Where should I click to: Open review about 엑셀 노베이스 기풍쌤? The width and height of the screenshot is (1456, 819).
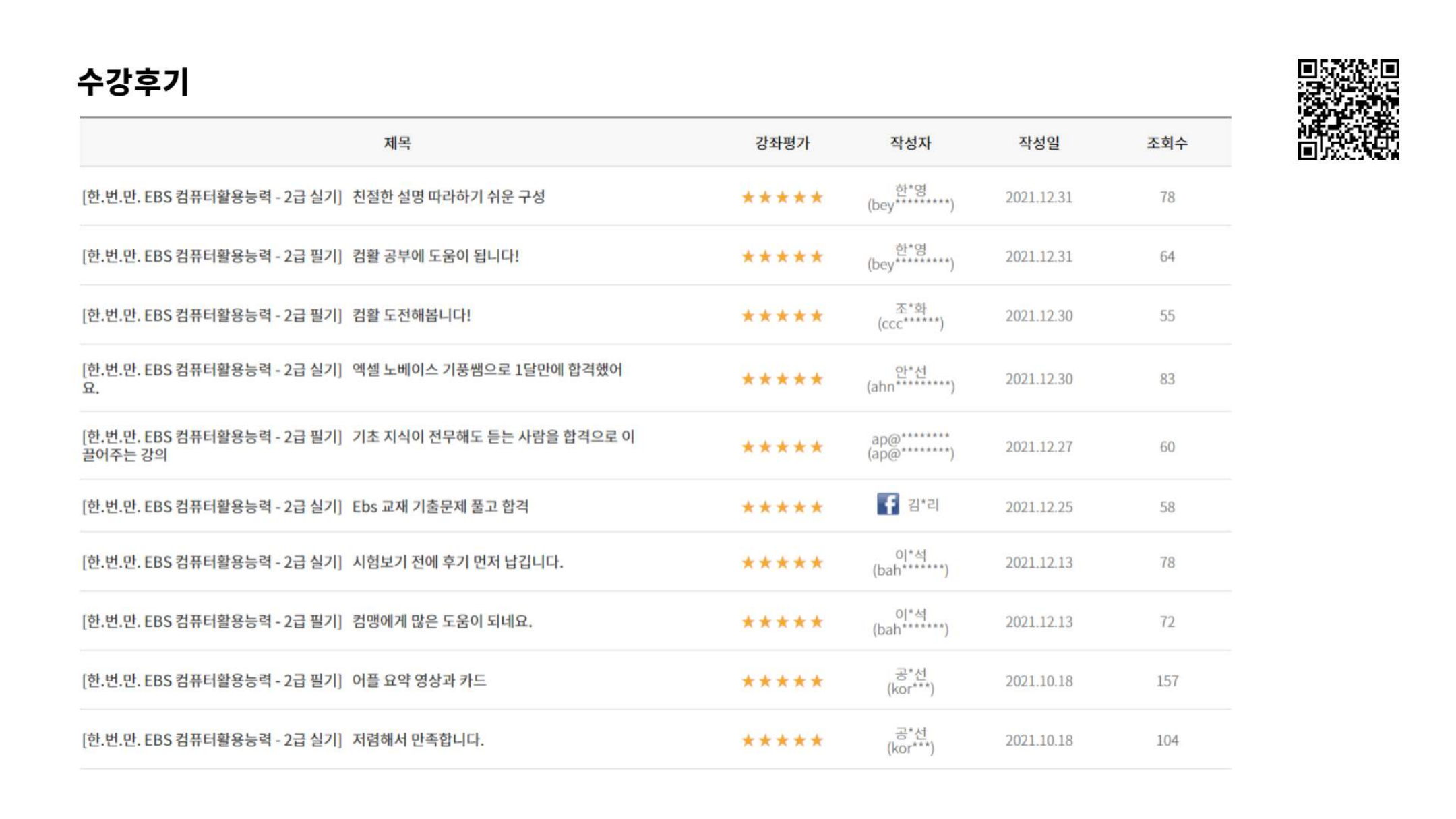487,370
